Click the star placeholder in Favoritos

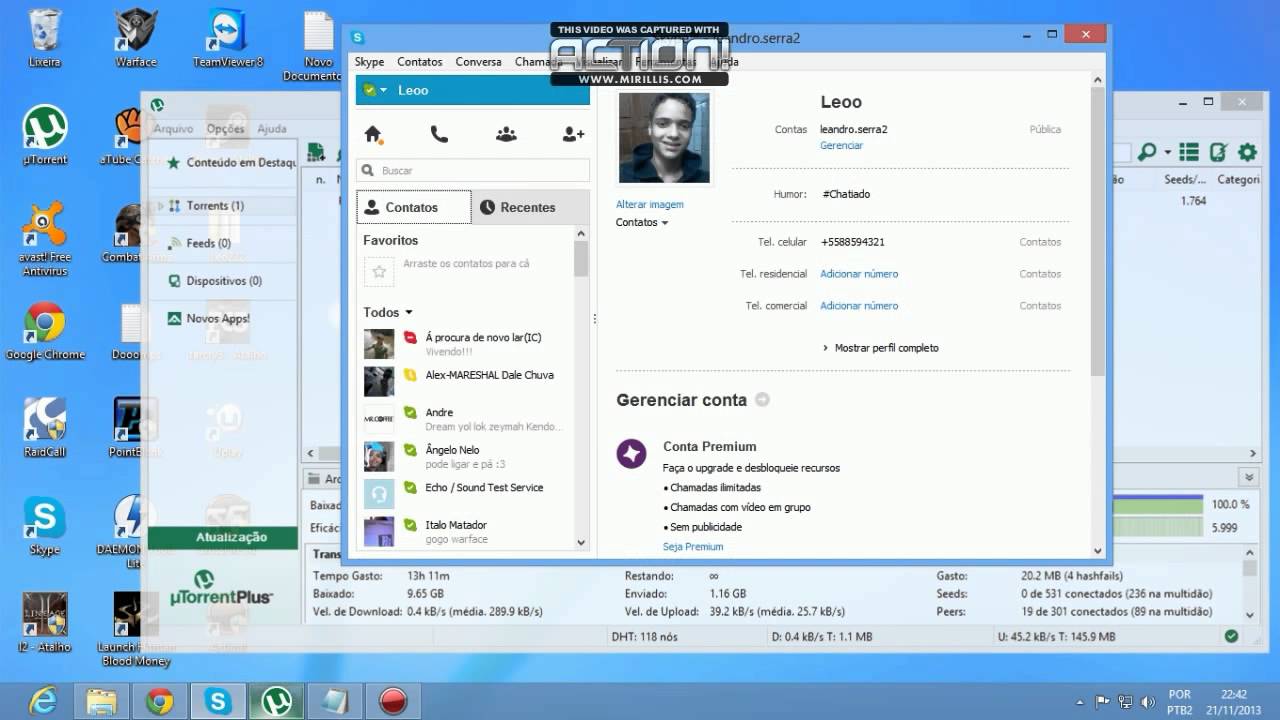tap(378, 270)
